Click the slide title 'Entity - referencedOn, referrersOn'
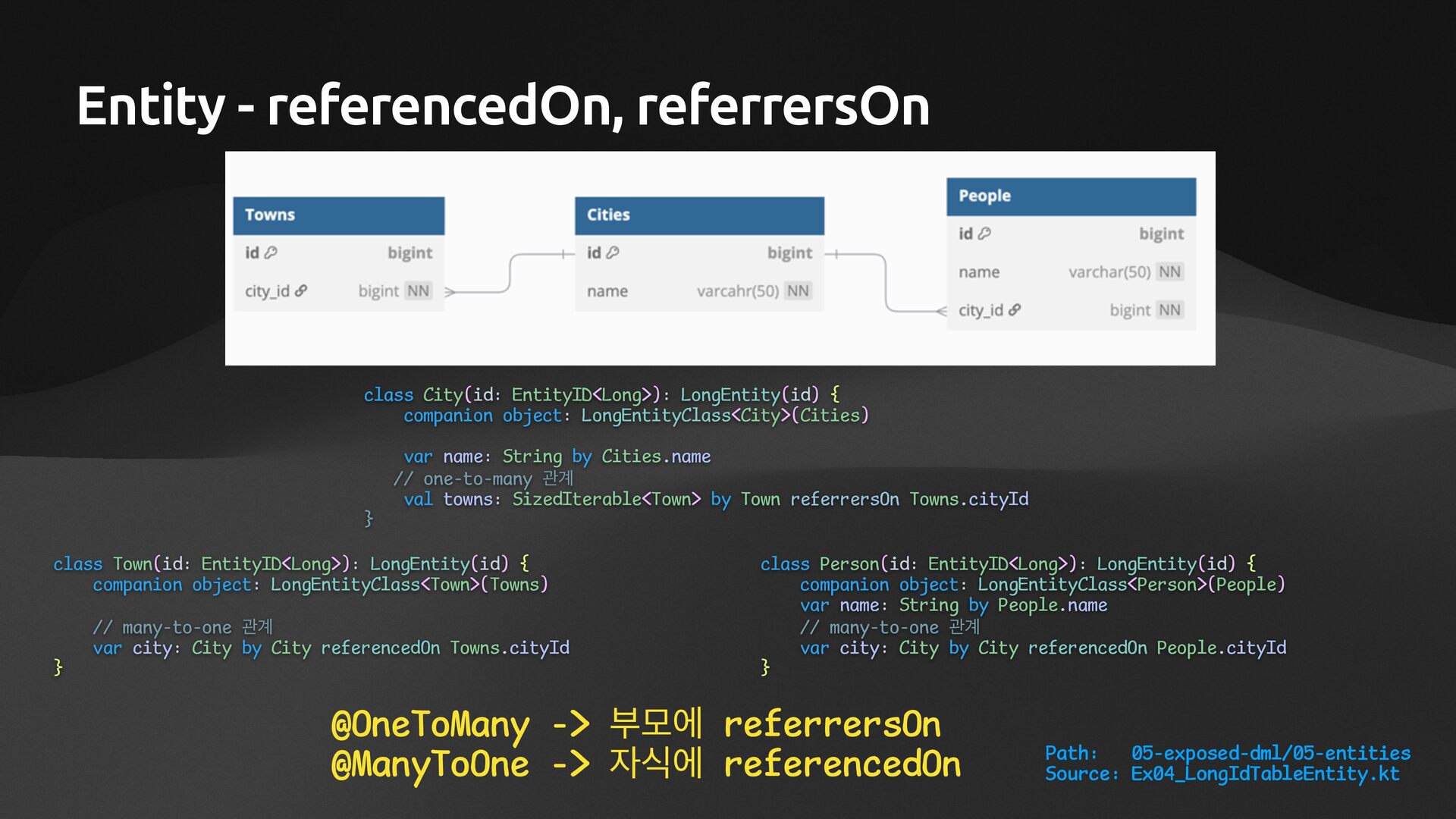This screenshot has width=1456, height=819. coord(503,106)
